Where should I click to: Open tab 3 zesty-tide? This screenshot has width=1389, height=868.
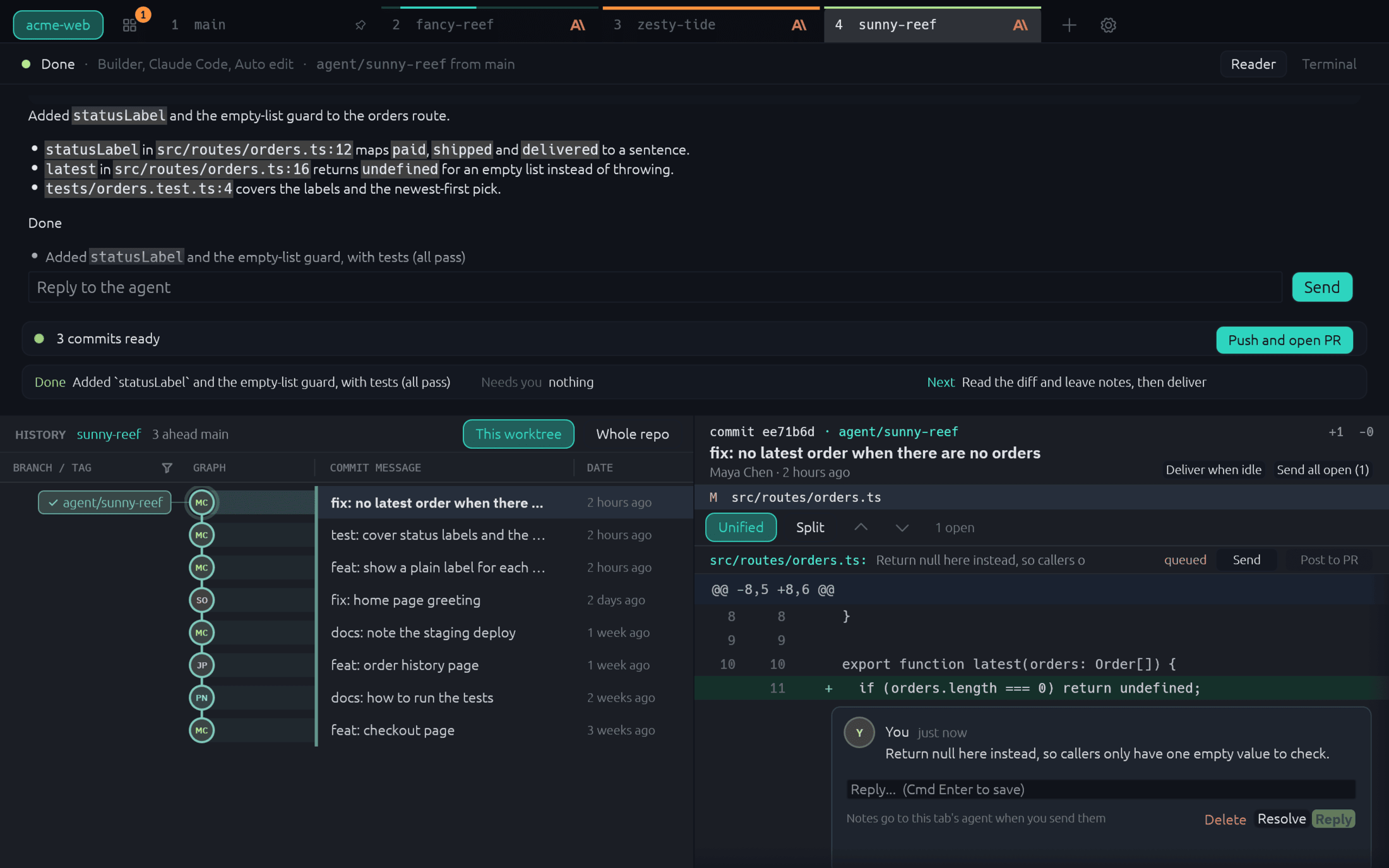coord(711,25)
